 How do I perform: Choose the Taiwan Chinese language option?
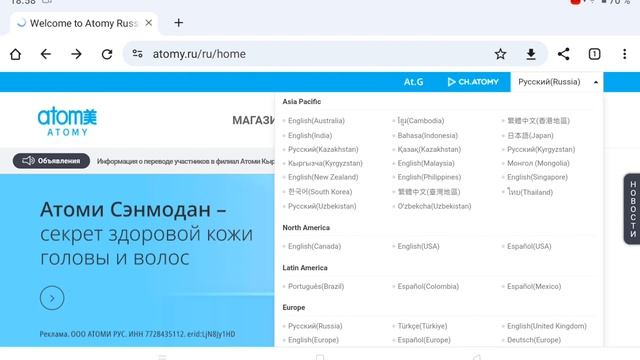pyautogui.click(x=429, y=192)
